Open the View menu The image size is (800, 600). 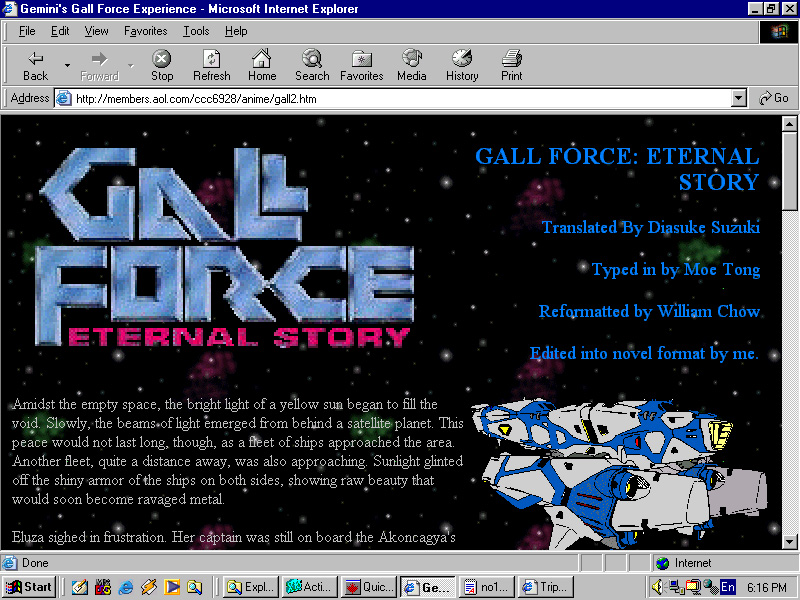96,31
